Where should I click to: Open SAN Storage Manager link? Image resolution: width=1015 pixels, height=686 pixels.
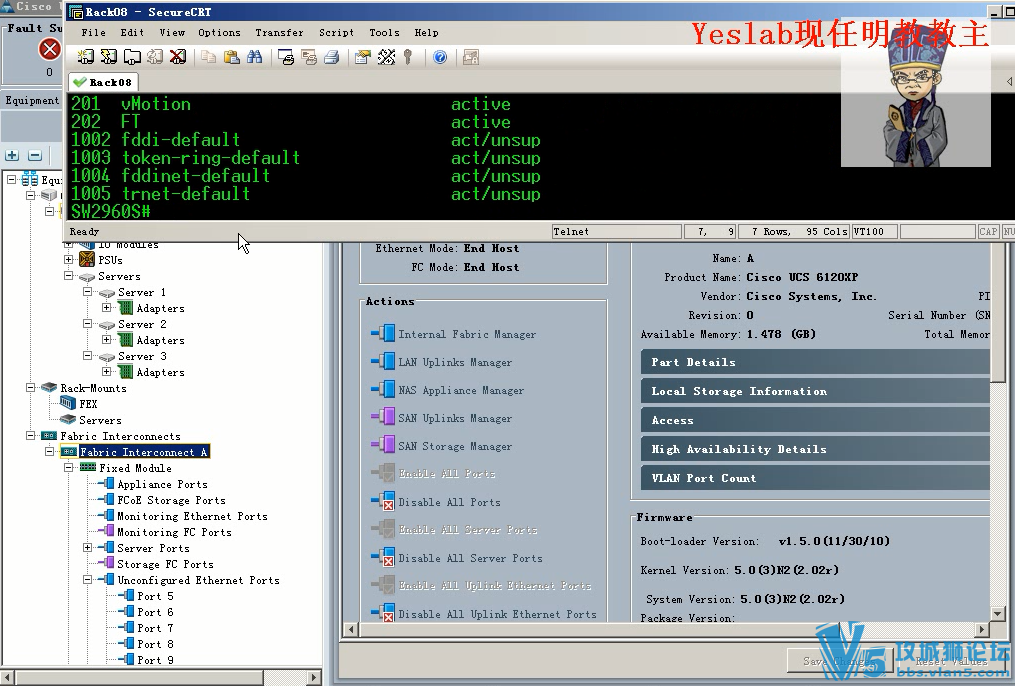454,446
